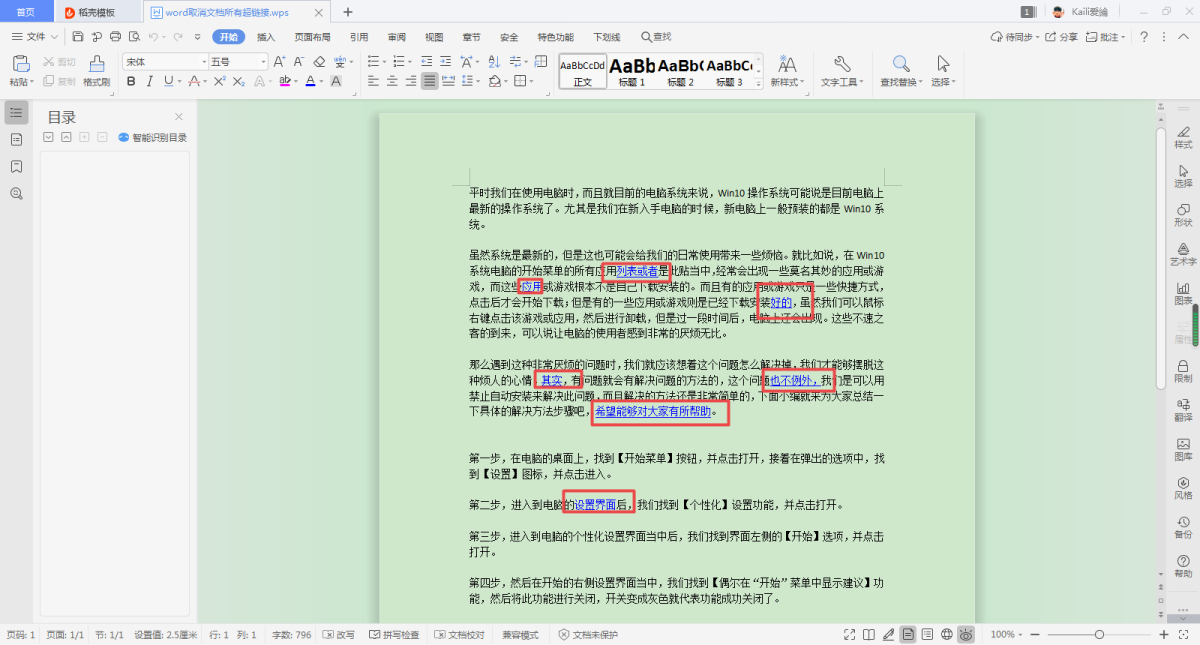
Task: Switch to the 插入 ribbon tab
Action: [x=266, y=37]
